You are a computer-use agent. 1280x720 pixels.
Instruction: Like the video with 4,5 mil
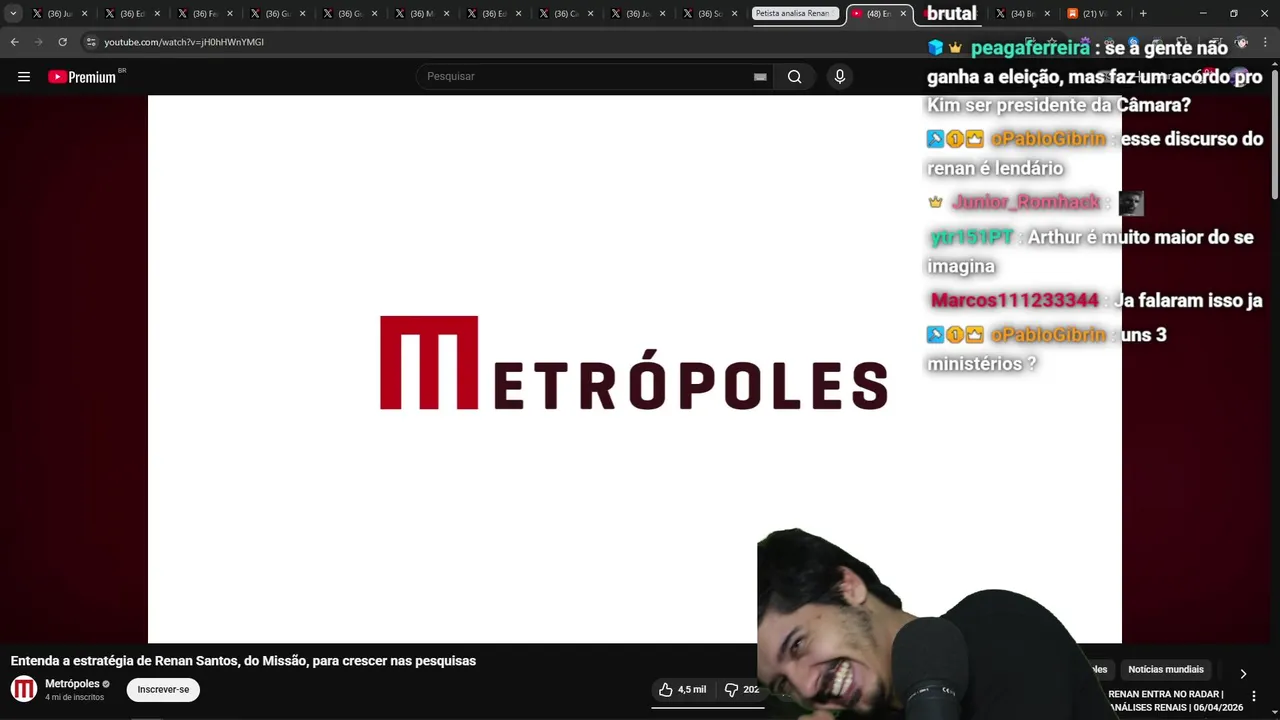(x=682, y=690)
